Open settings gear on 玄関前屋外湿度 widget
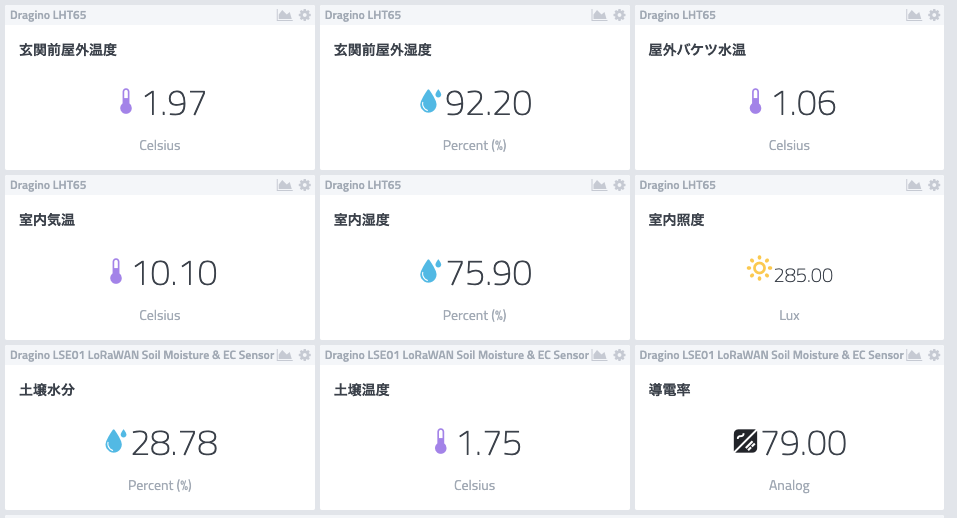This screenshot has width=957, height=518. (x=619, y=15)
